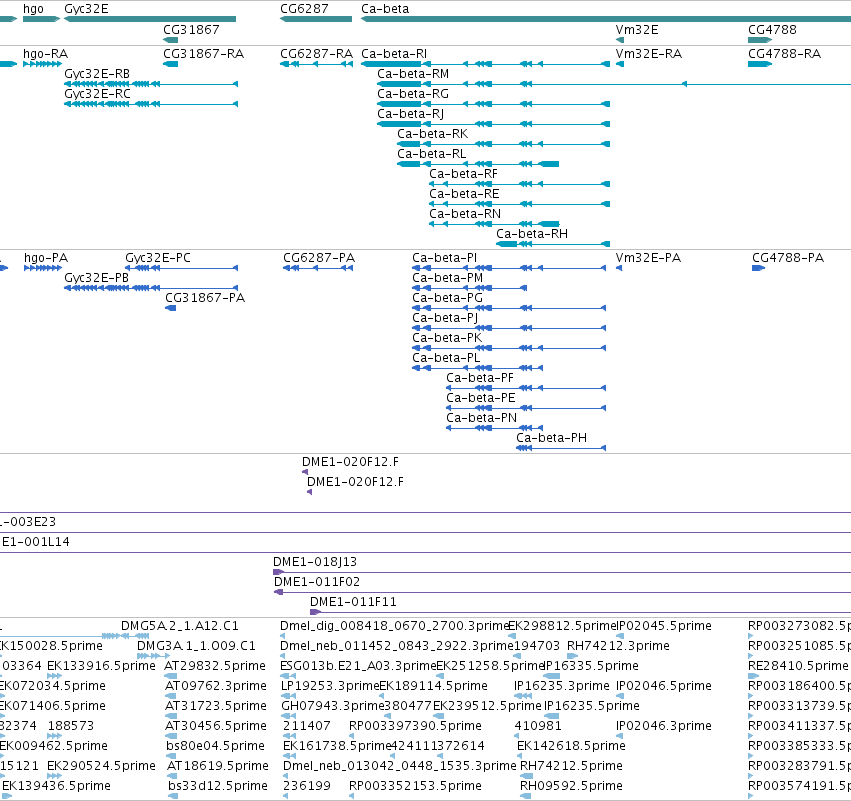Click the AT09762.3prime EST label

pyautogui.click(x=216, y=686)
